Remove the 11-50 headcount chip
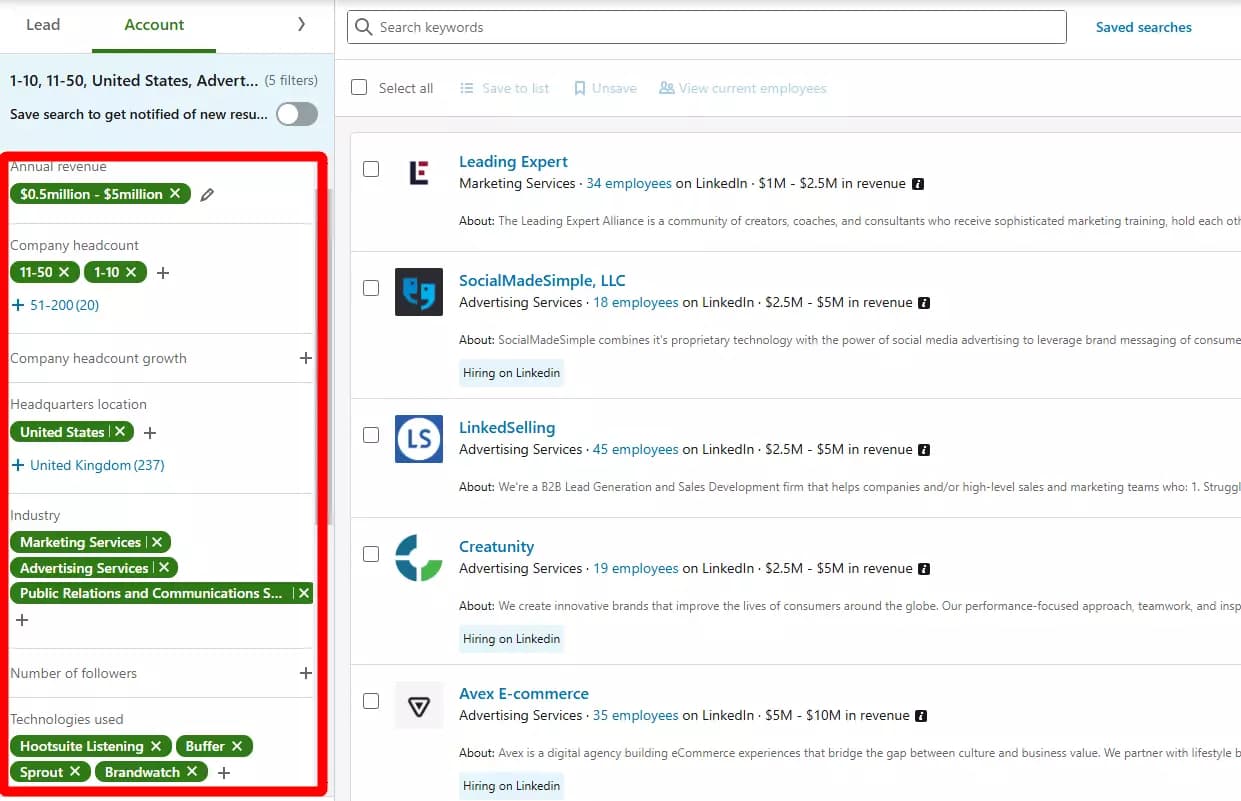Screen dimensions: 1241x801 pyautogui.click(x=64, y=272)
